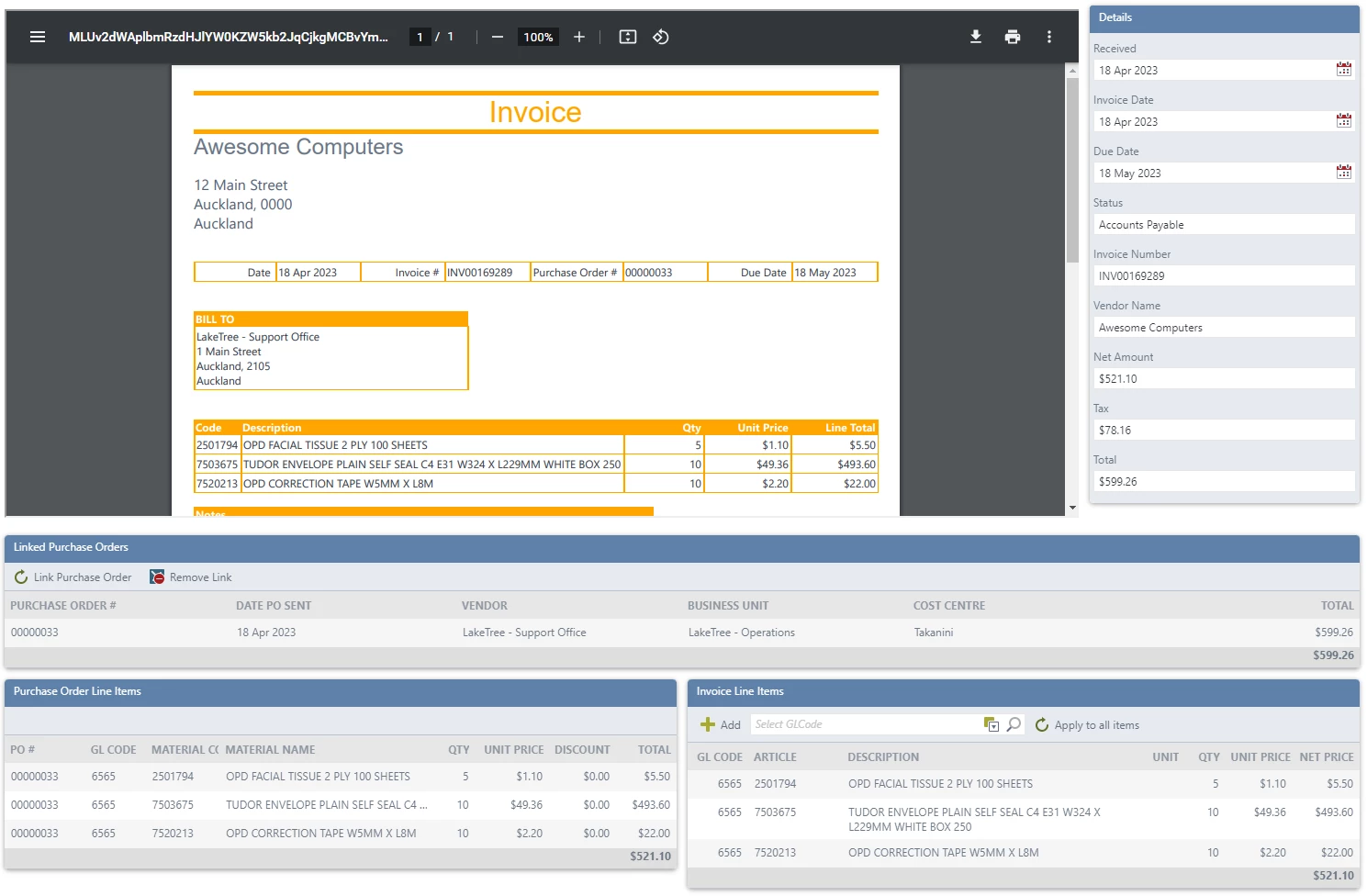Click the 100% zoom level field

[x=538, y=37]
